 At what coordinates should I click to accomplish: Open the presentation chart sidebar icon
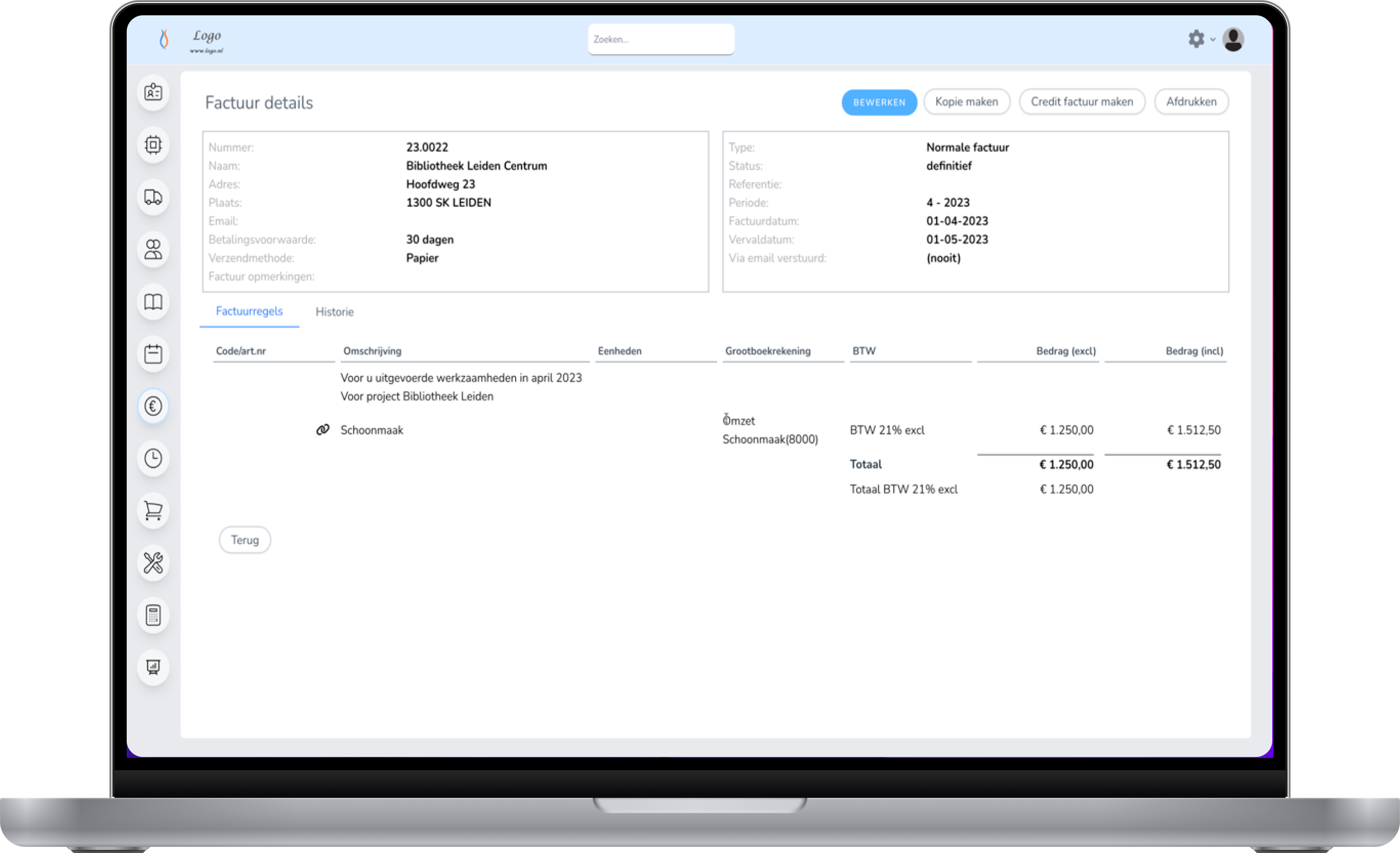(153, 667)
